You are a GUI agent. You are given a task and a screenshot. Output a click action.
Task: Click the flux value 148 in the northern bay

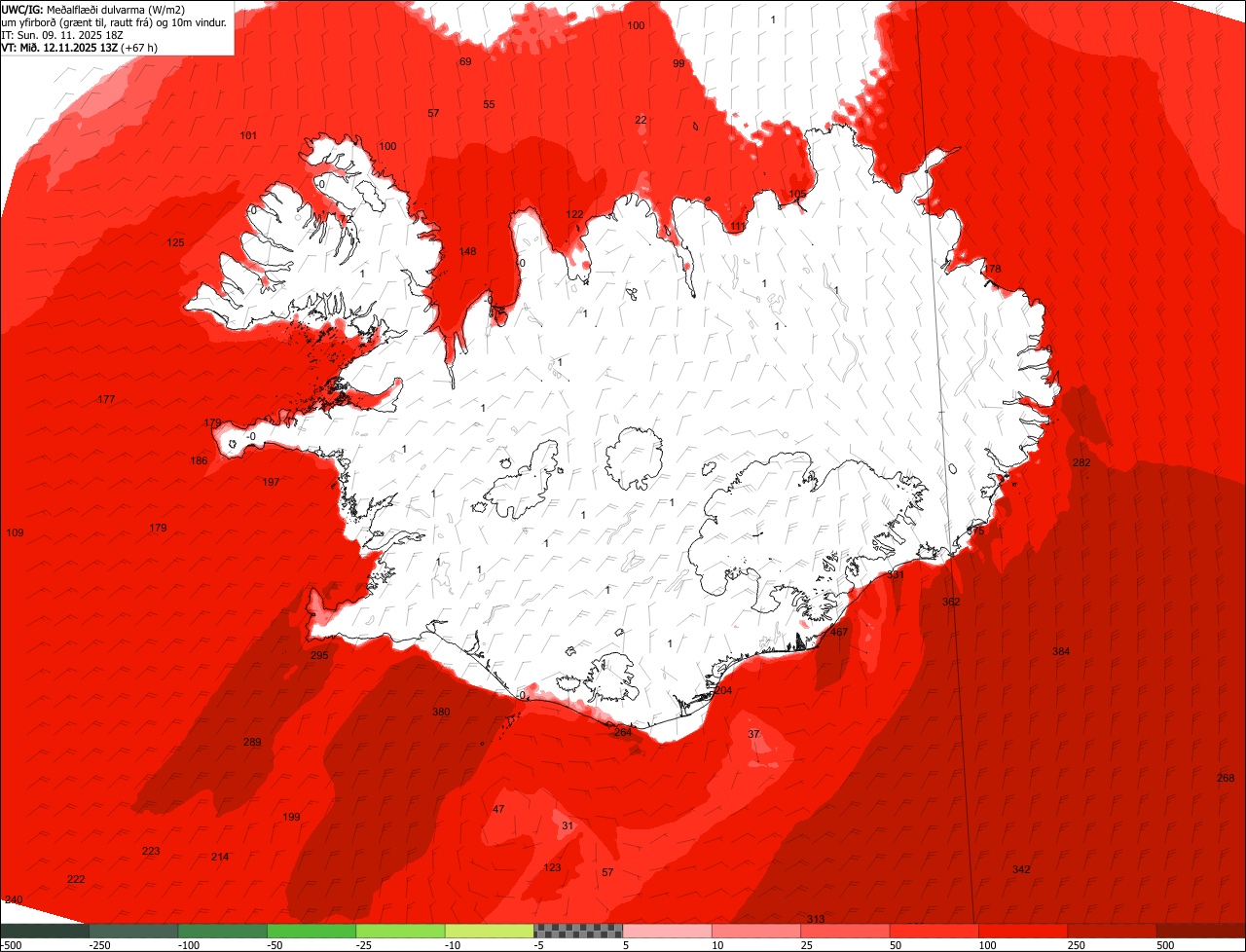point(467,251)
